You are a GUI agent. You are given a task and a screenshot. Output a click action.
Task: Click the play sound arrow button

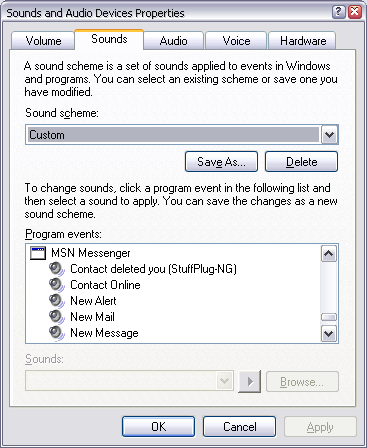click(249, 381)
